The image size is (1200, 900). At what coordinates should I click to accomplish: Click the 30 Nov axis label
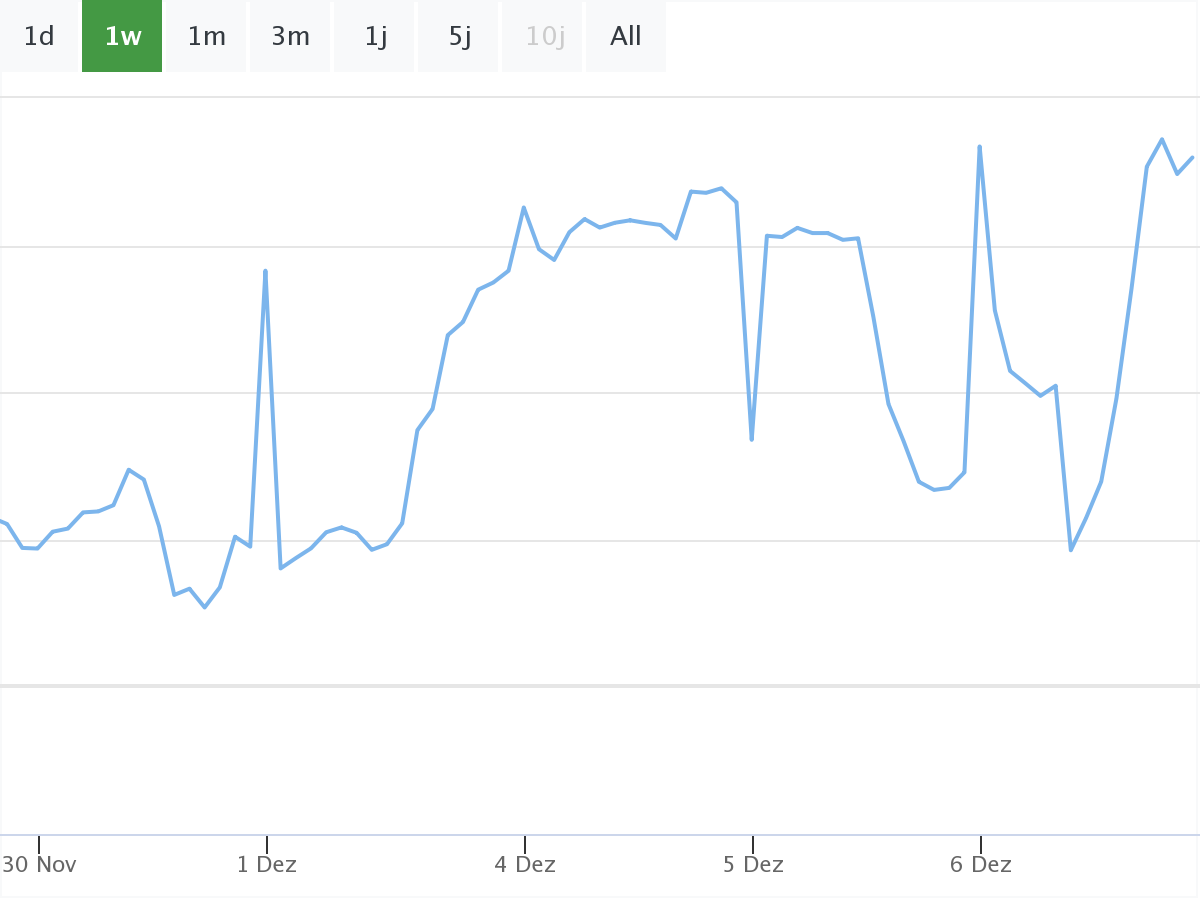[x=40, y=864]
